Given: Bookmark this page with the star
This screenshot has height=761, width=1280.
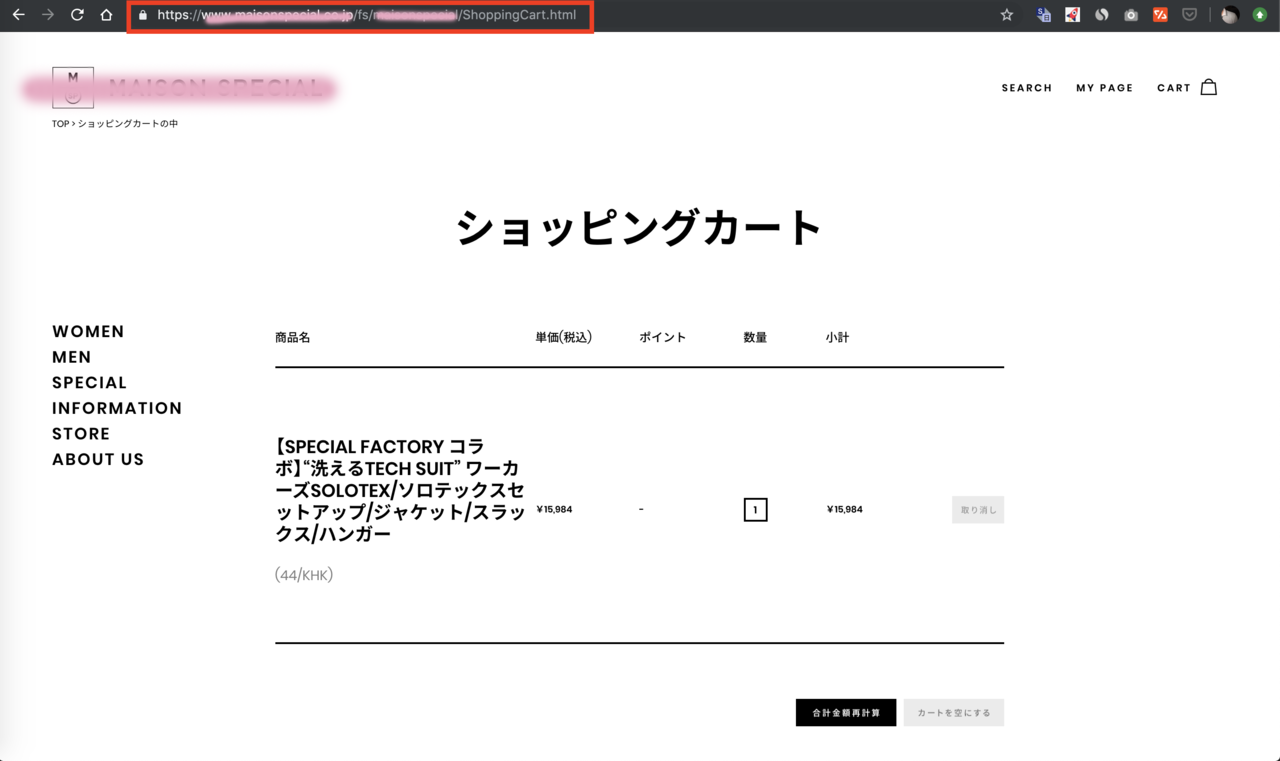Looking at the screenshot, I should 1007,15.
